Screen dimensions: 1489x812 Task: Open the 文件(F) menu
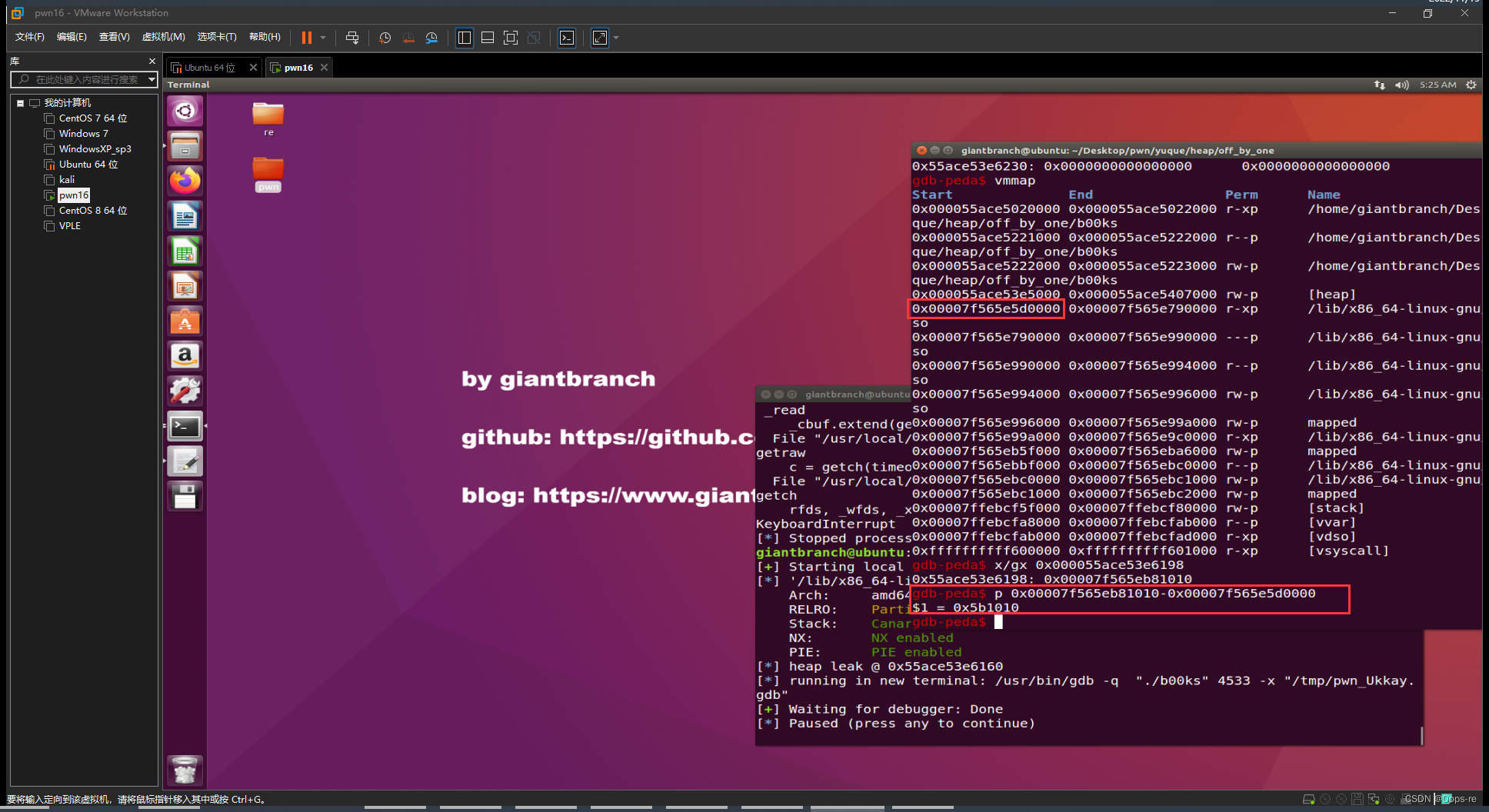coord(30,37)
